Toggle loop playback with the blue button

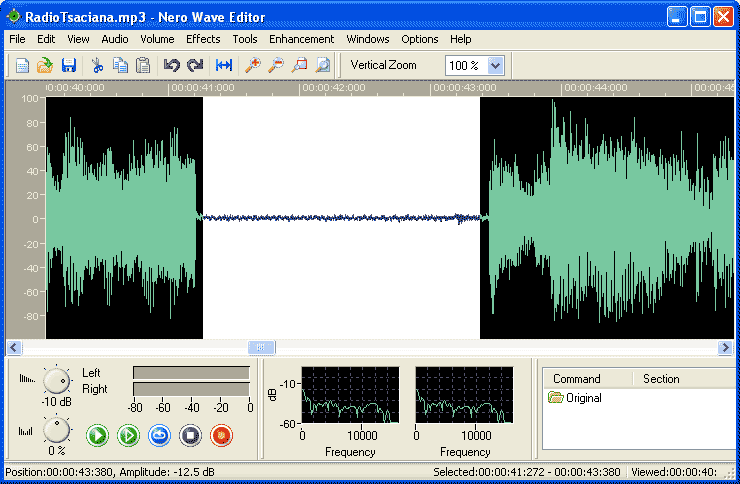[159, 435]
